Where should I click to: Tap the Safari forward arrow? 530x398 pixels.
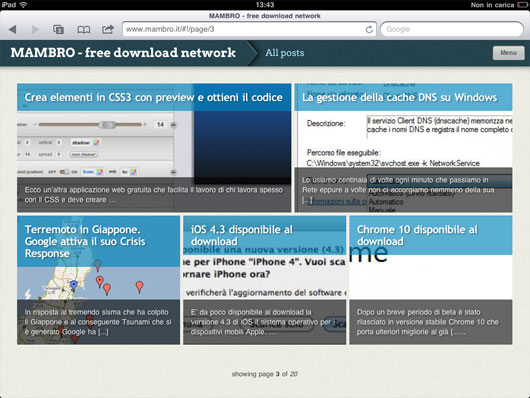[35, 29]
